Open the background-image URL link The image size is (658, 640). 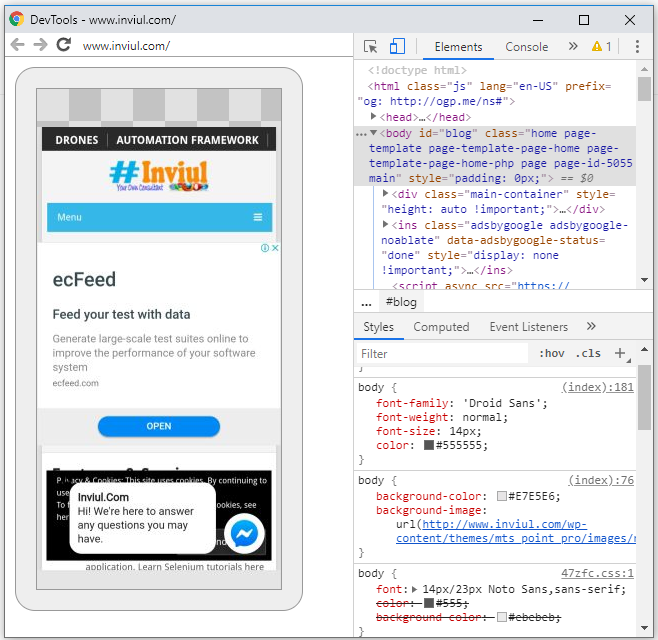(x=516, y=531)
